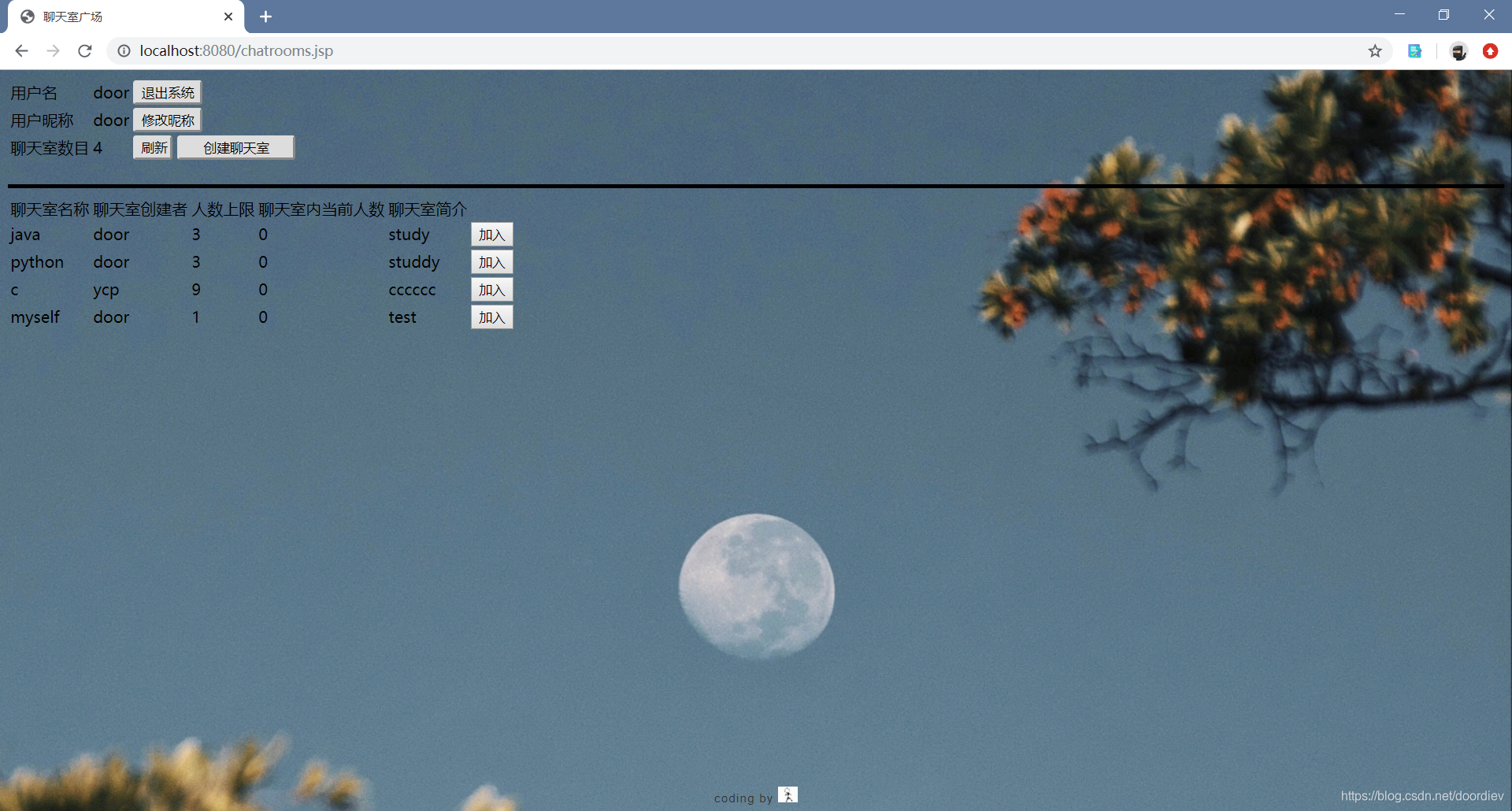
Task: Join the java chat room
Action: [492, 235]
